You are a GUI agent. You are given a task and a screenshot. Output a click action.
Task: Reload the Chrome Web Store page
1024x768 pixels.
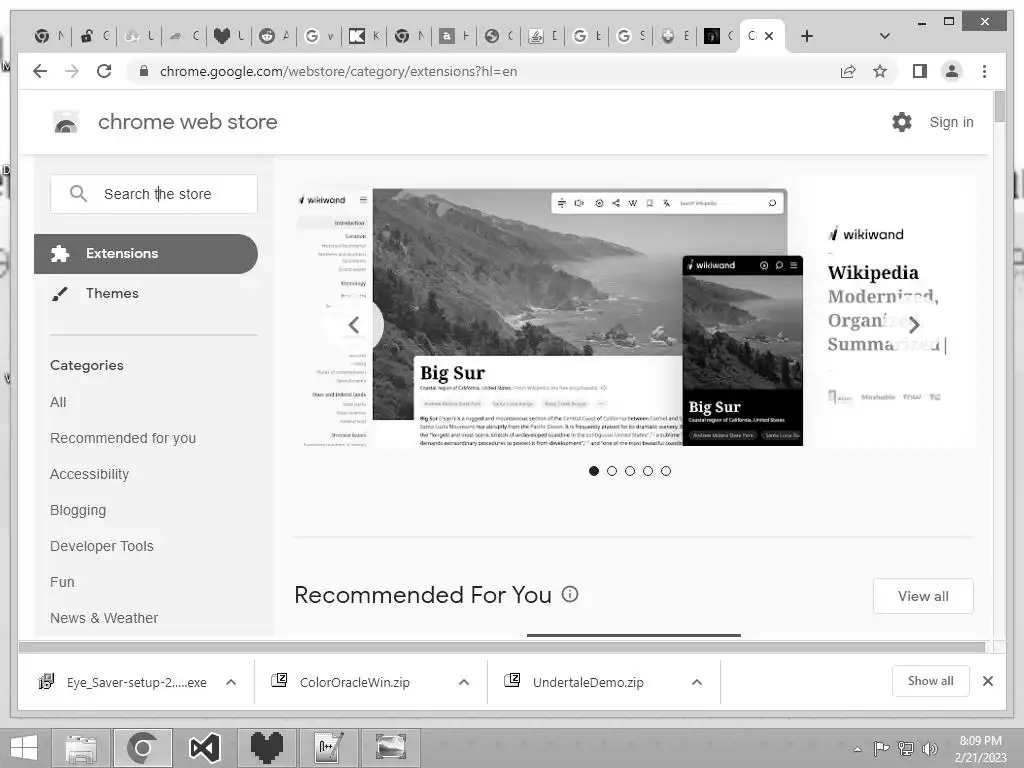pos(104,71)
